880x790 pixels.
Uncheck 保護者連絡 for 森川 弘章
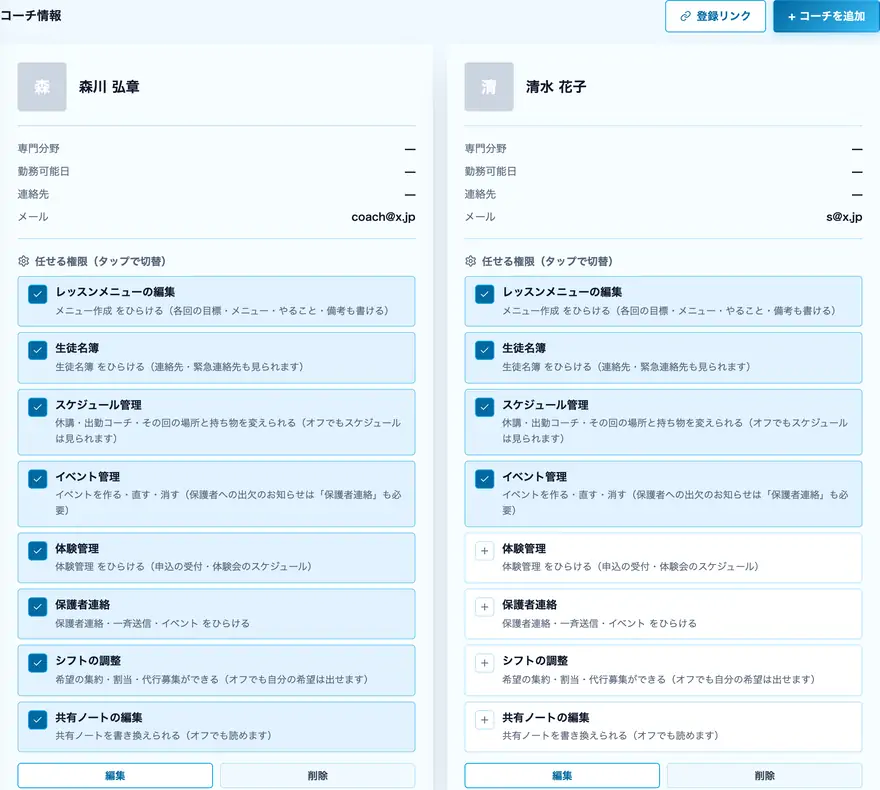(38, 607)
